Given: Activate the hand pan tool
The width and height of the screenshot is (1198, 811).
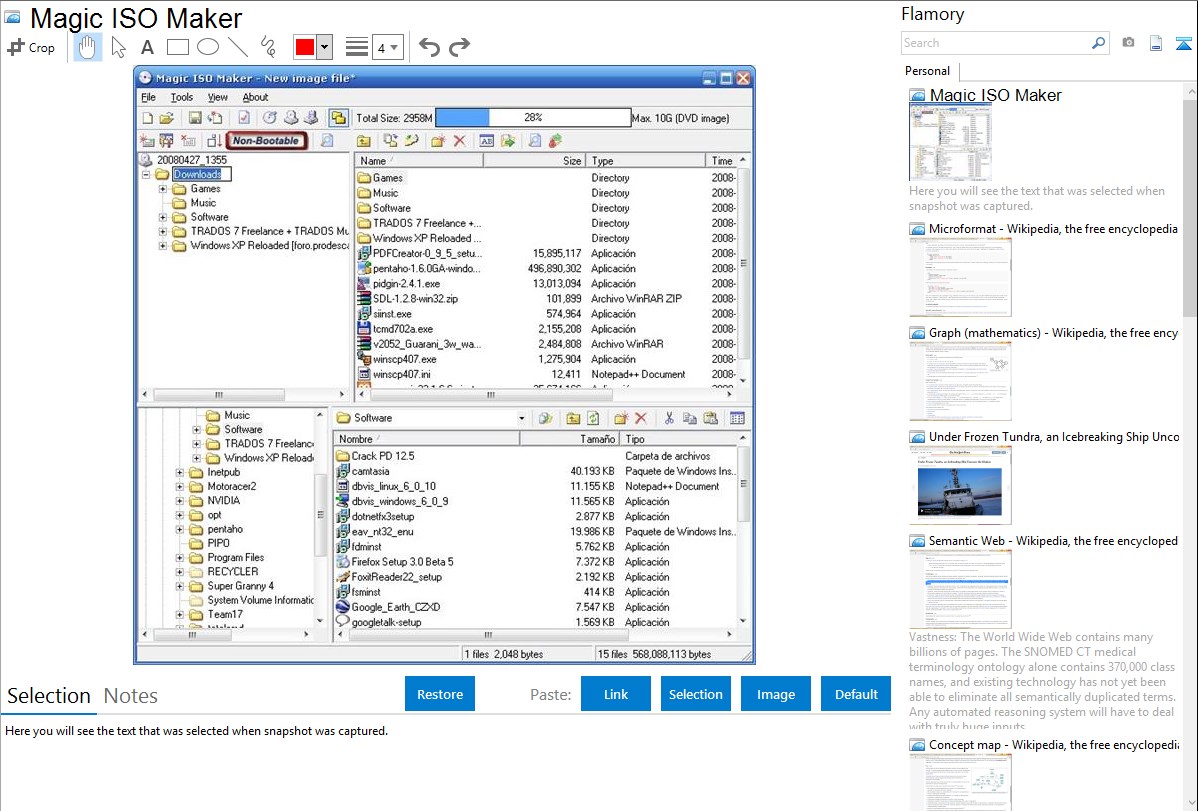Looking at the screenshot, I should coord(87,47).
